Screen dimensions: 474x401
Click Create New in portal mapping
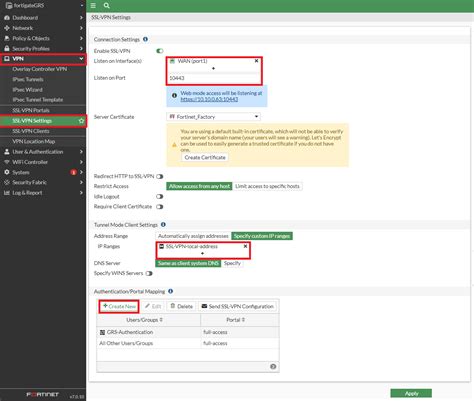119,306
